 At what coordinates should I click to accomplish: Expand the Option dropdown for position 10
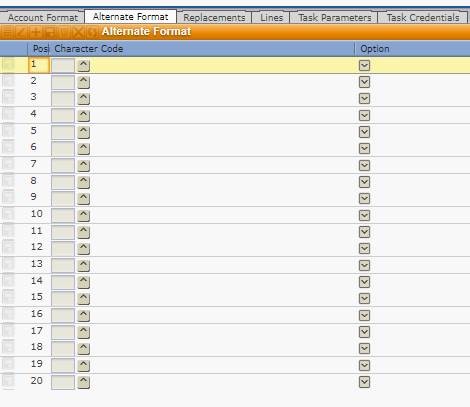pos(364,215)
